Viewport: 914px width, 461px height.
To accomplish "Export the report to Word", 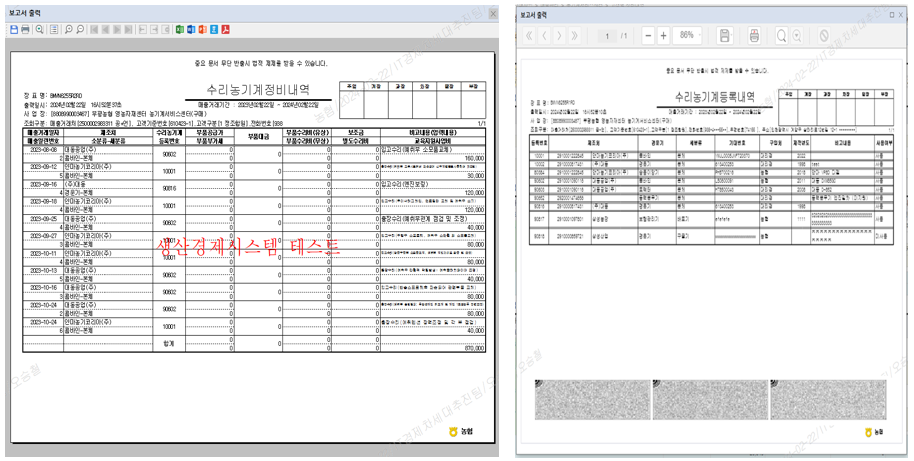I will coord(191,29).
